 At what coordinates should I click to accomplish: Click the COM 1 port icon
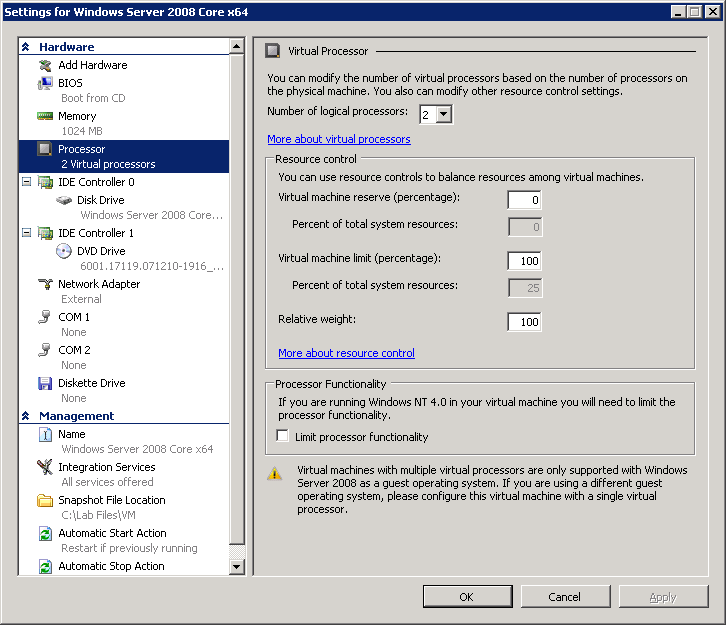point(45,317)
